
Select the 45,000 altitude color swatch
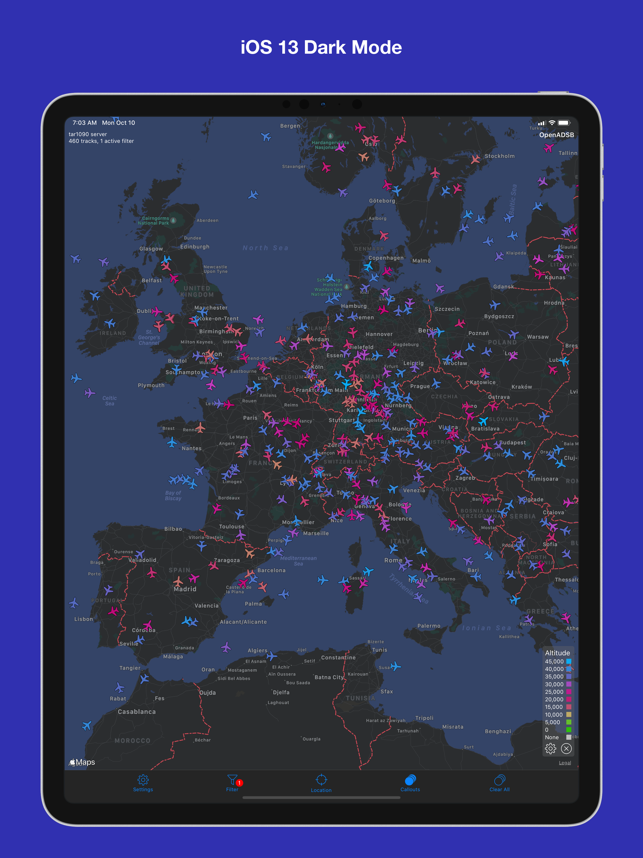(569, 662)
